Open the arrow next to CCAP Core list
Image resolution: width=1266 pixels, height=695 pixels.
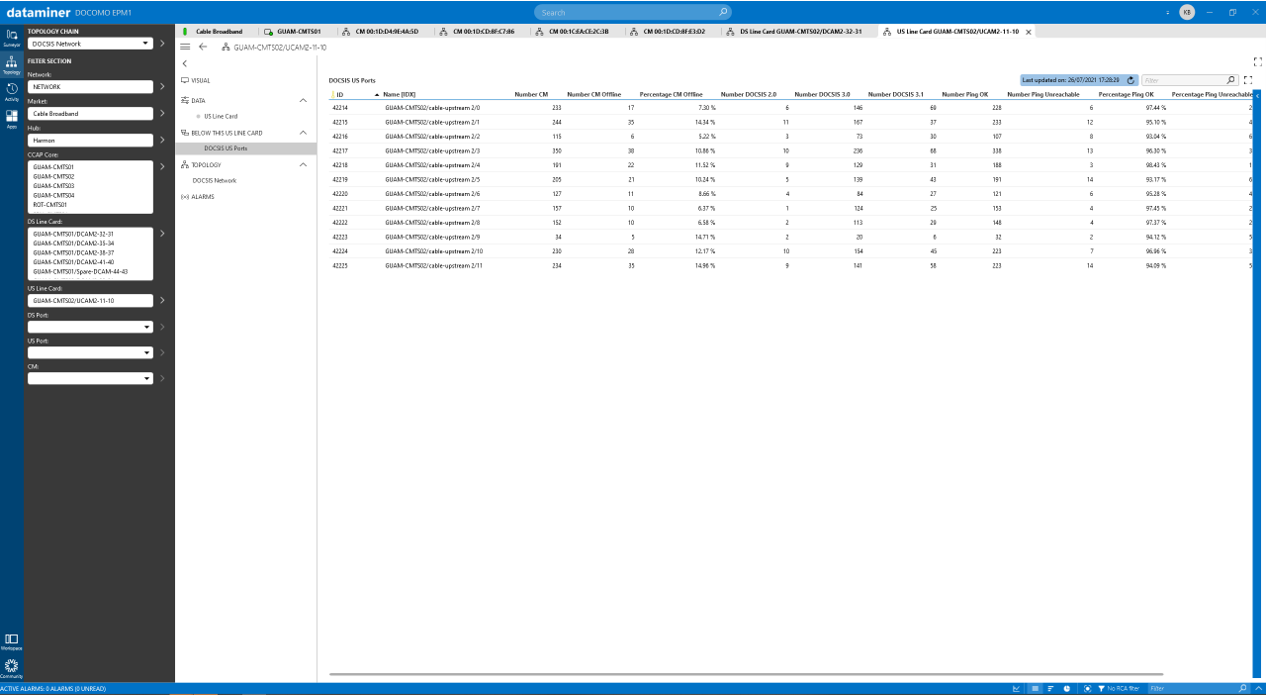tap(162, 167)
